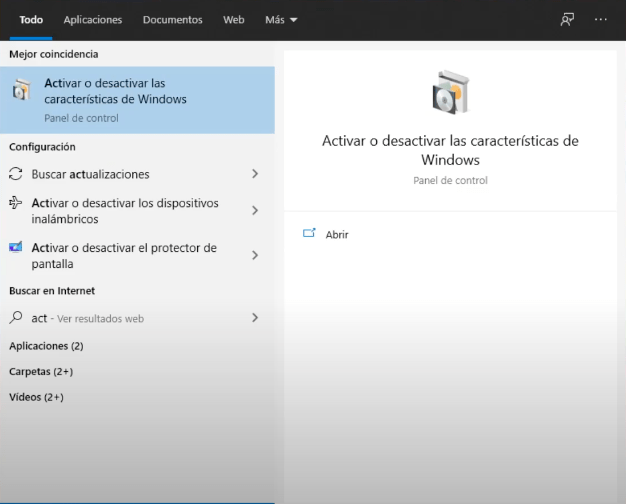Expand arrow for protector de pantalla result

(255, 256)
